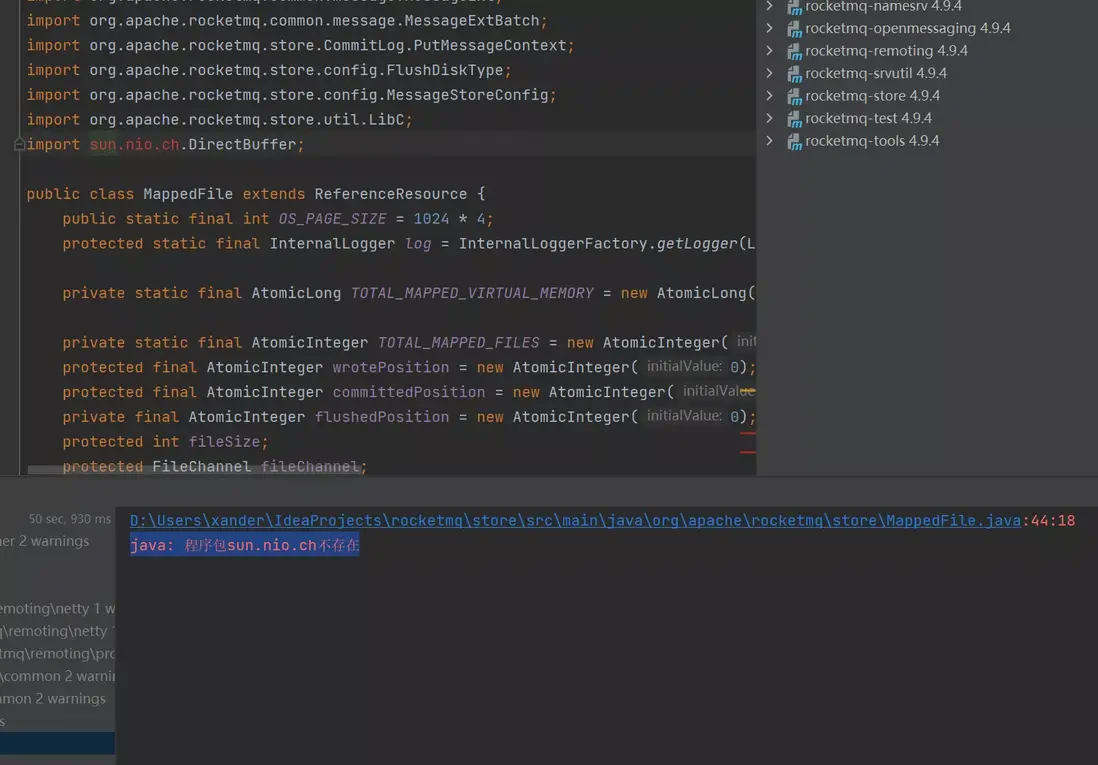Expand the rocketmq-store 4.9.4 node
Image resolution: width=1098 pixels, height=765 pixels.
click(x=770, y=95)
